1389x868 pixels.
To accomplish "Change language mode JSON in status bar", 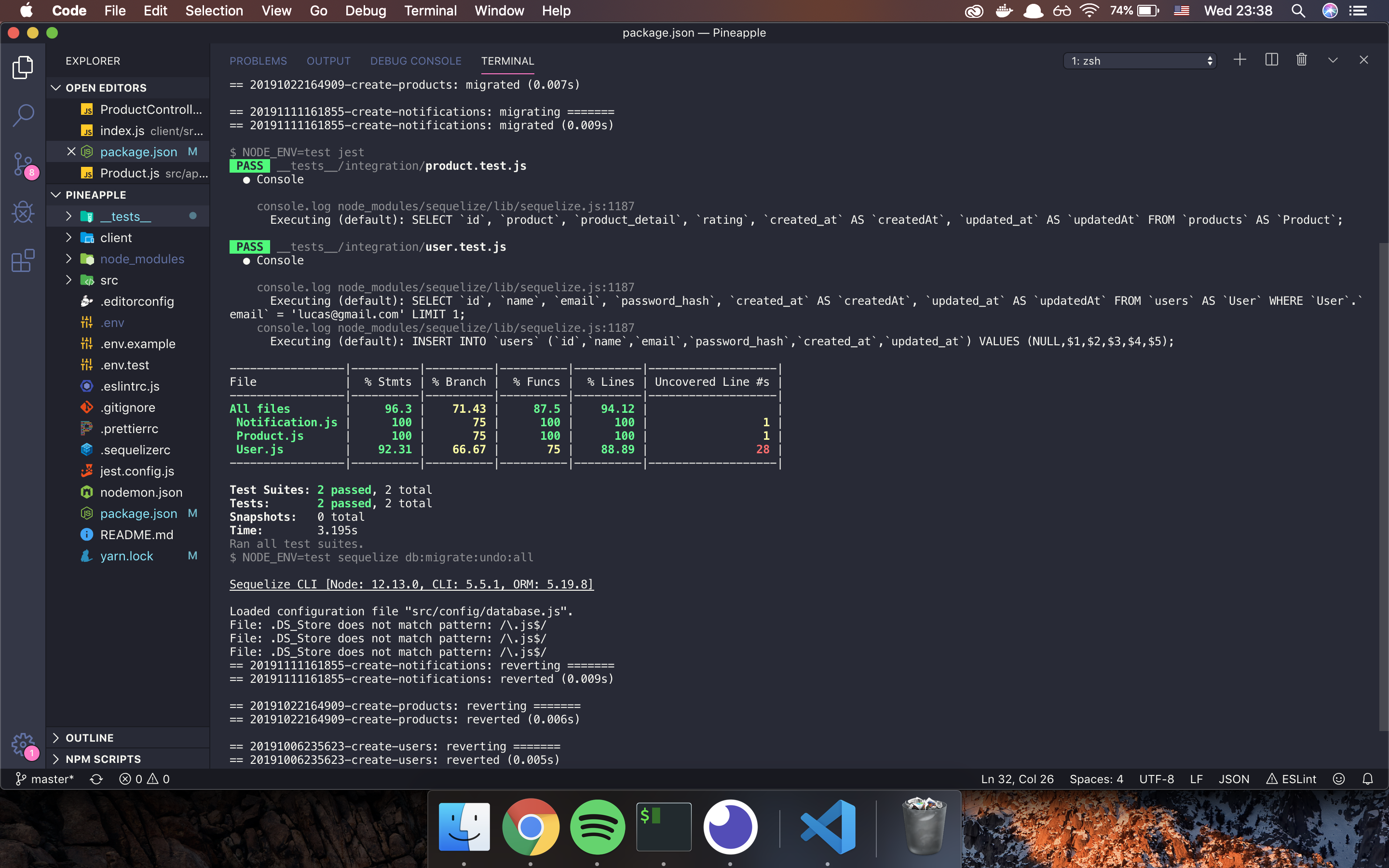I will pyautogui.click(x=1234, y=779).
